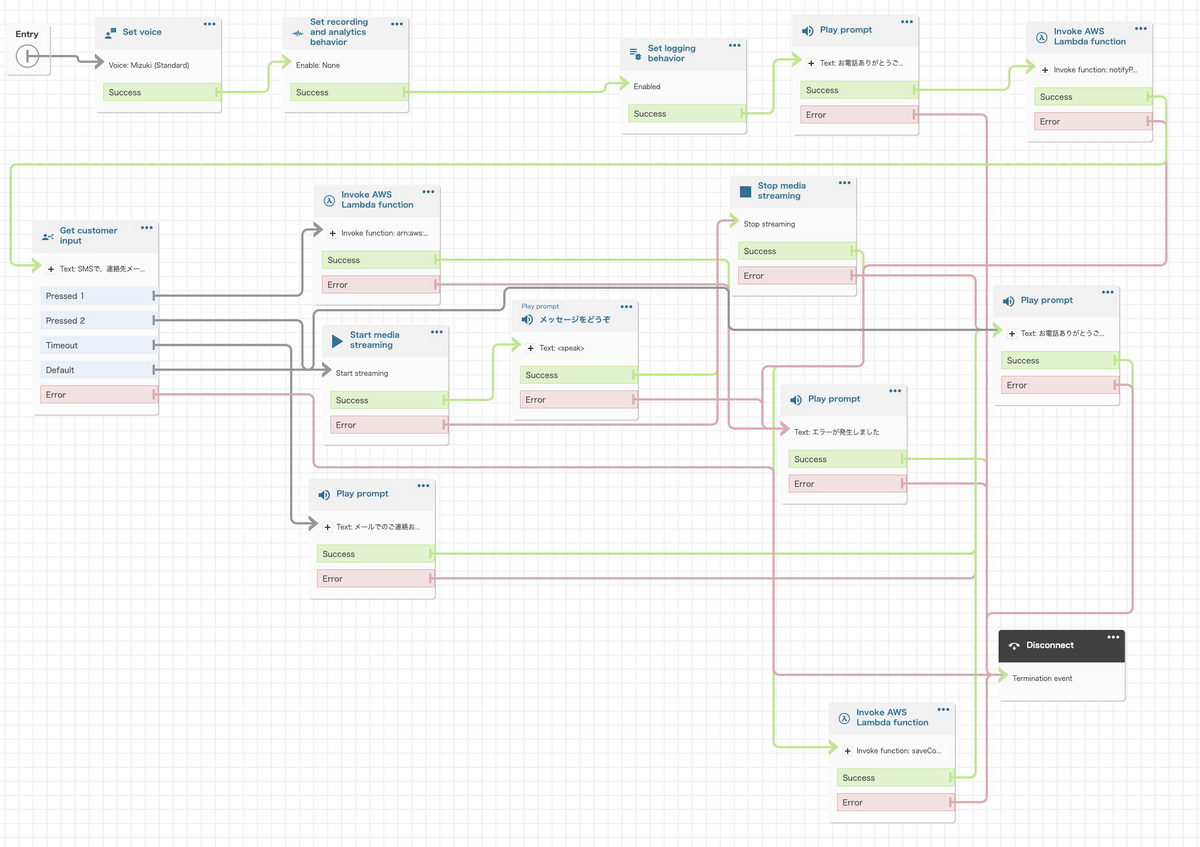Click speaker icon of the メールでのご連絡 prompt block
Viewport: 1200px width, 847px height.
pyautogui.click(x=324, y=494)
